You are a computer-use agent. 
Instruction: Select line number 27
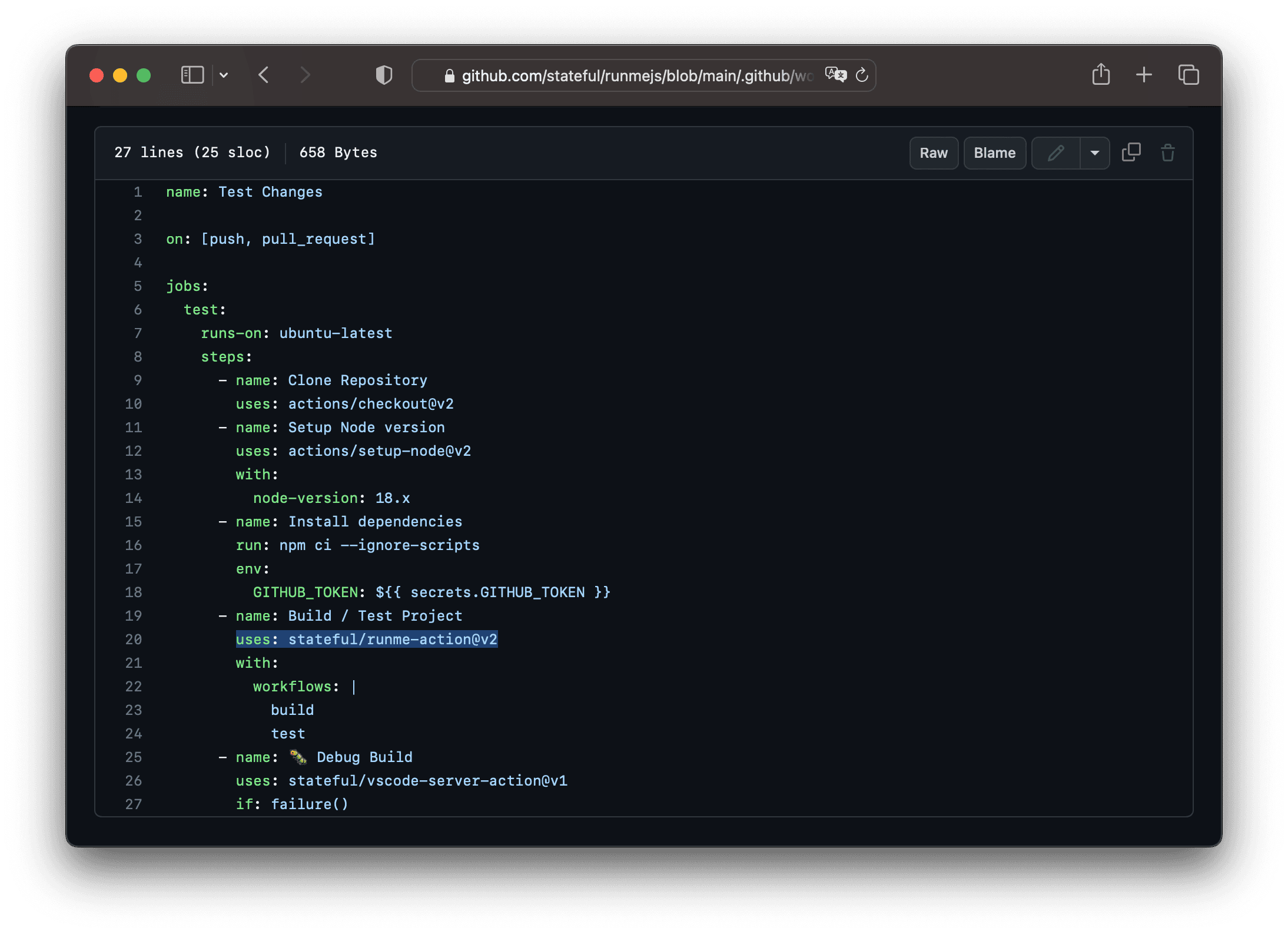(134, 804)
